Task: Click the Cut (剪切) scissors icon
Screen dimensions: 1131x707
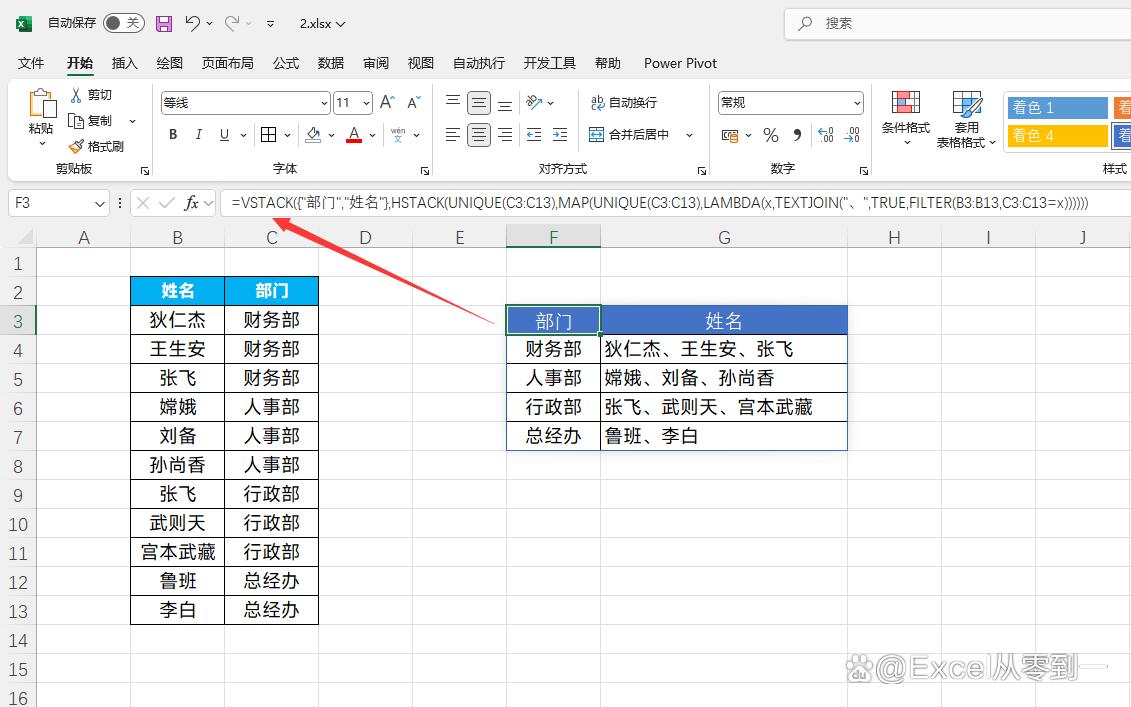Action: point(76,95)
